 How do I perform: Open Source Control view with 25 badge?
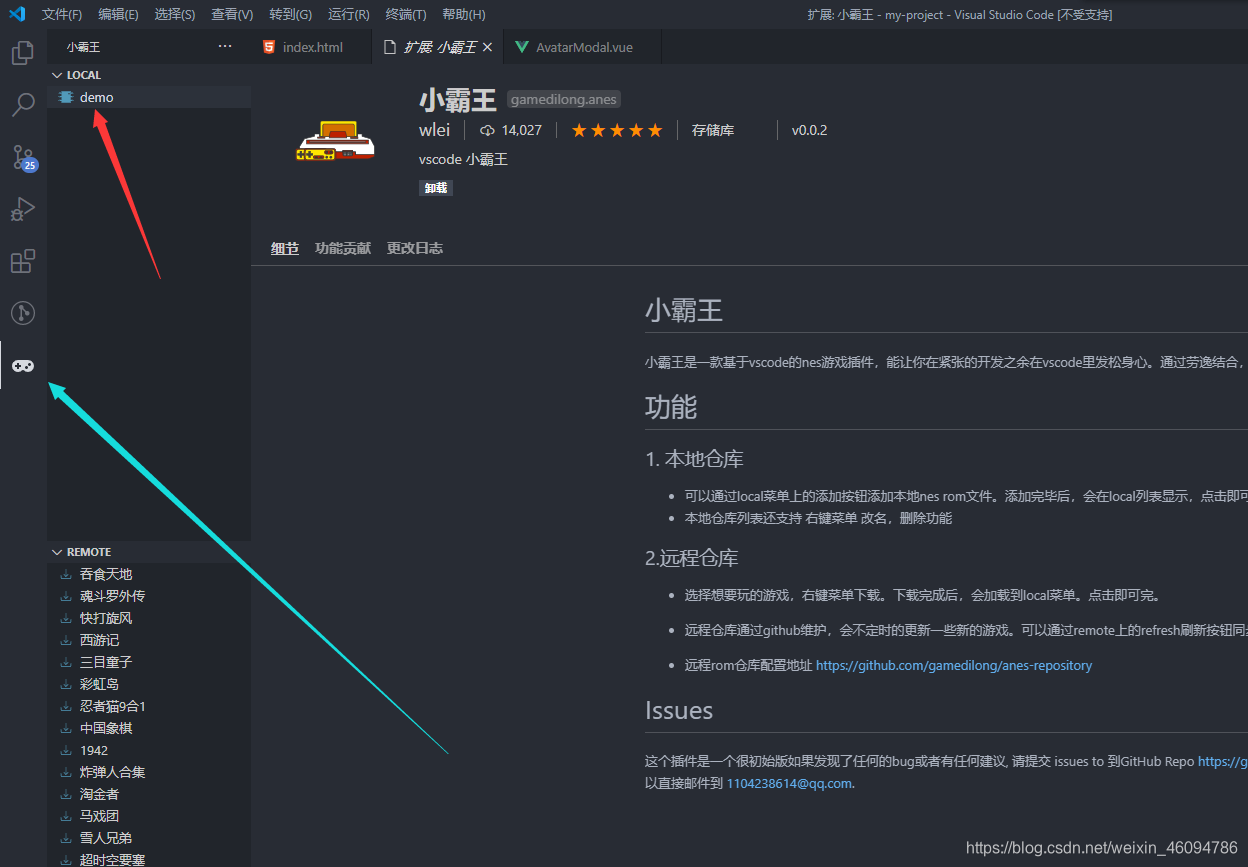(x=23, y=157)
